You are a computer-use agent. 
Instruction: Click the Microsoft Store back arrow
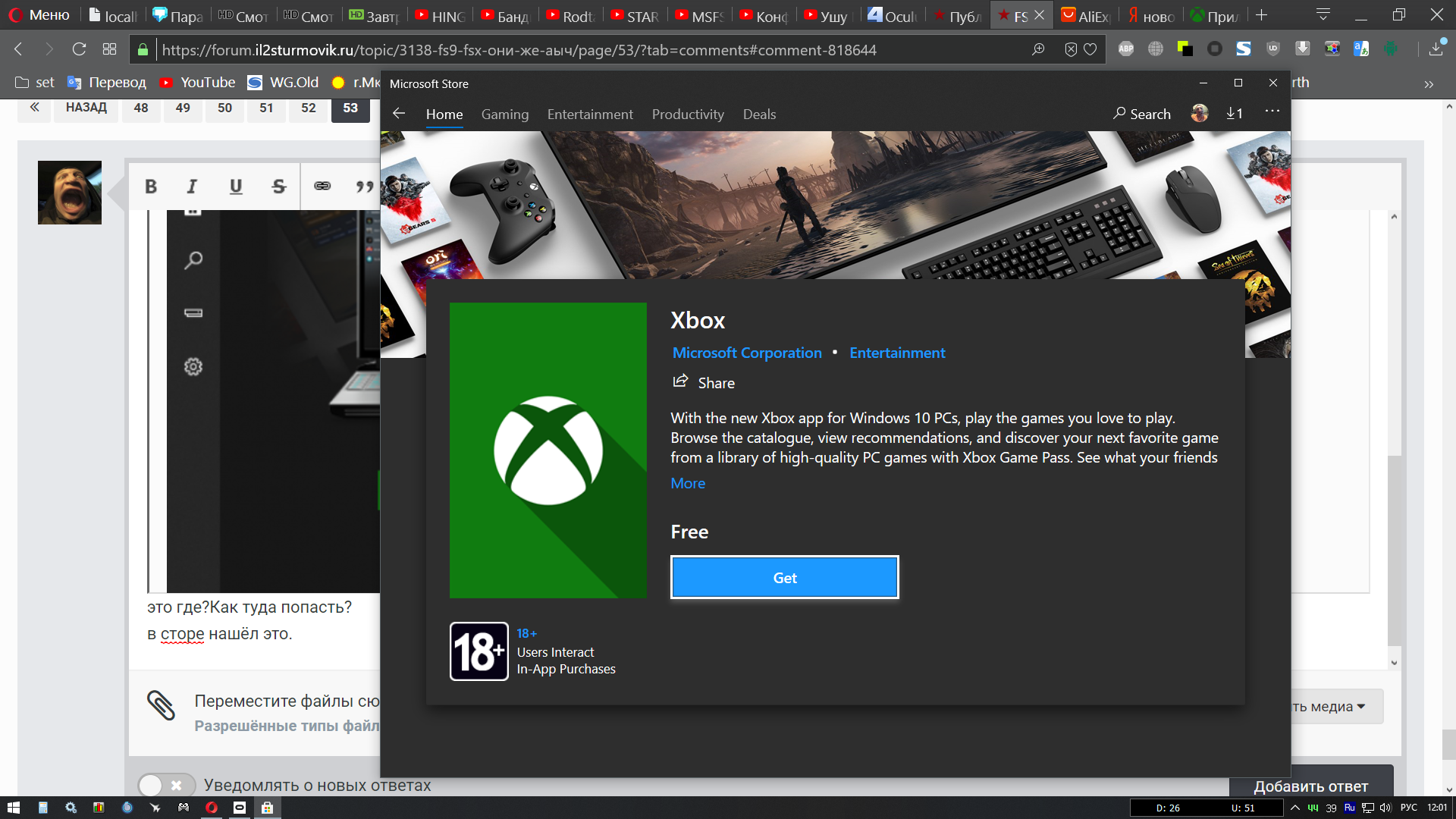point(399,114)
